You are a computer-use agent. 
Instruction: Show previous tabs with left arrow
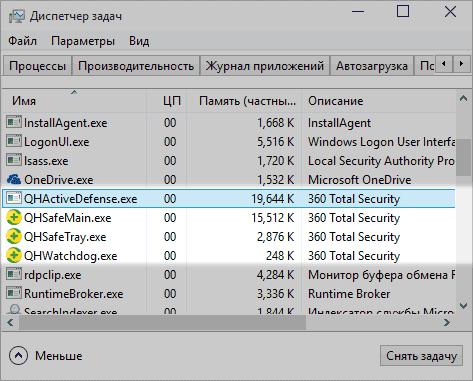tap(443, 63)
